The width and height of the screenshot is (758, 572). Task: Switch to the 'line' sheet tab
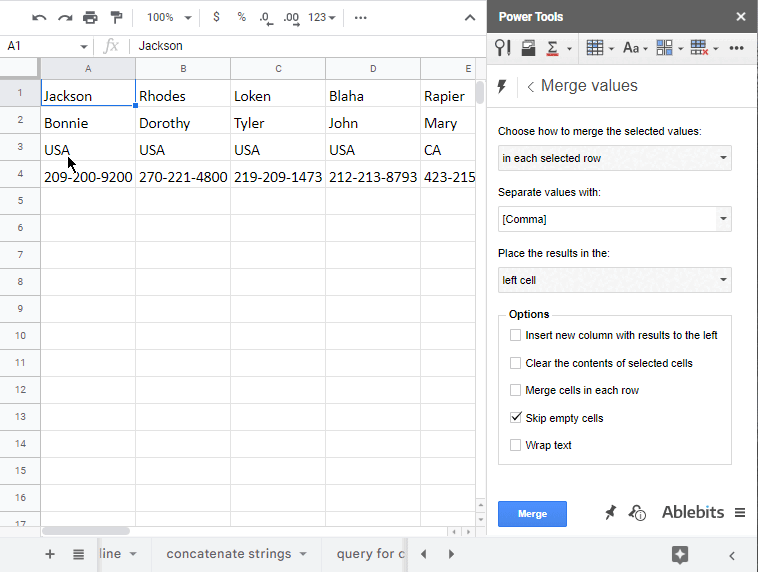point(110,554)
